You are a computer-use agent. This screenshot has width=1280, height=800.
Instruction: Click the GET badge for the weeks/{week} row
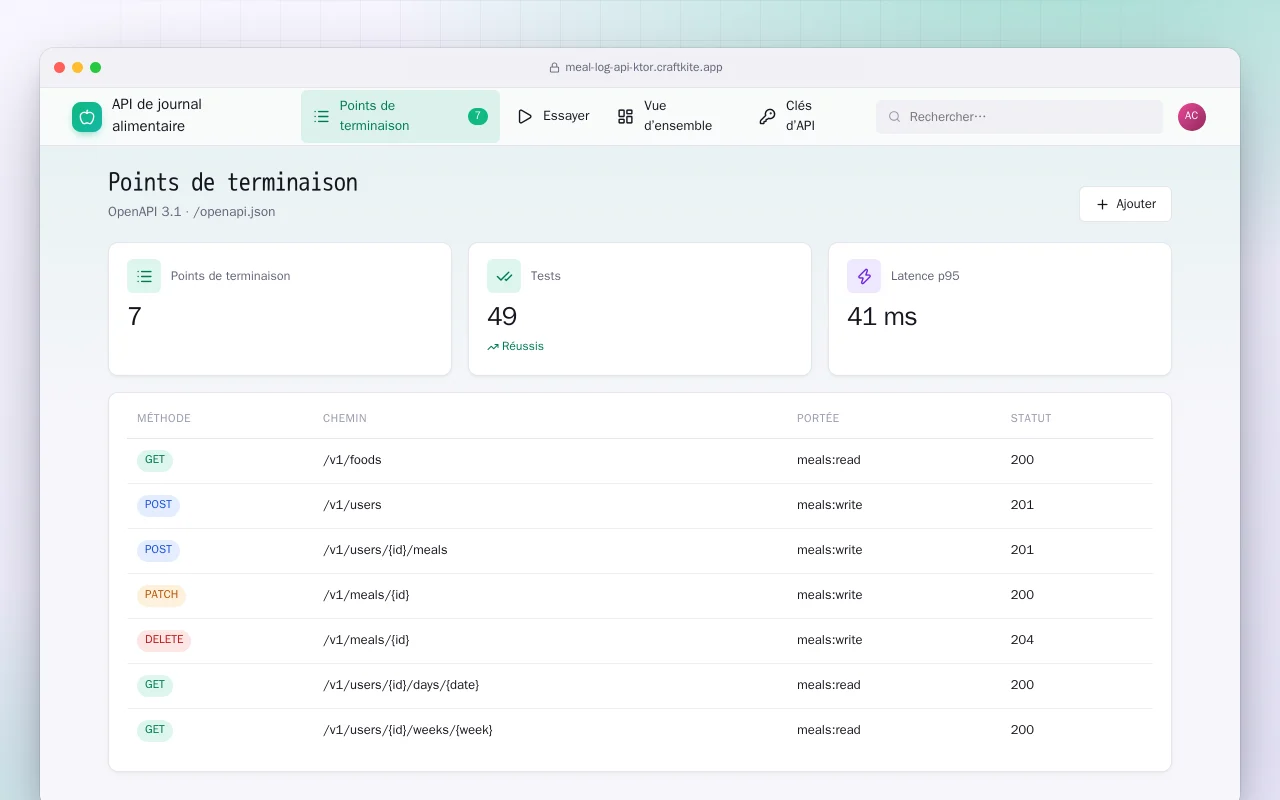[155, 730]
